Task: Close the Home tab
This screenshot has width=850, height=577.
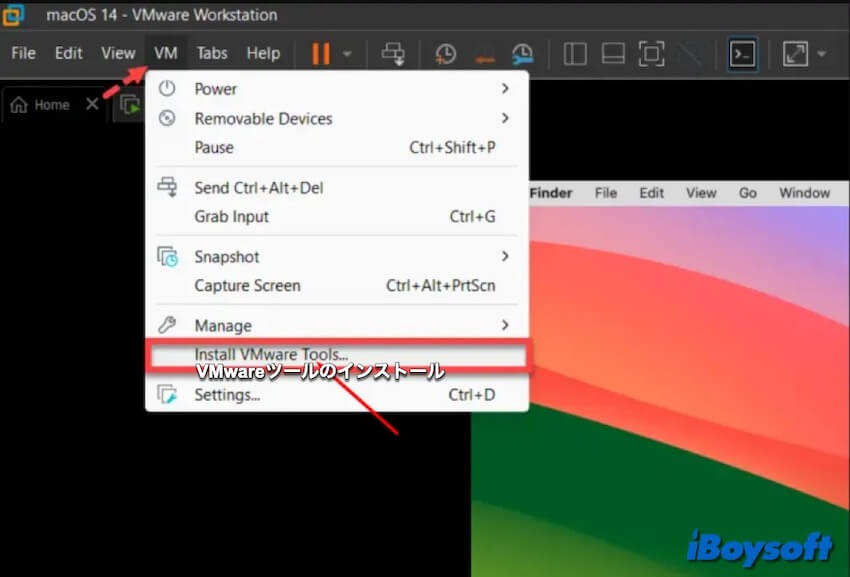Action: coord(92,104)
